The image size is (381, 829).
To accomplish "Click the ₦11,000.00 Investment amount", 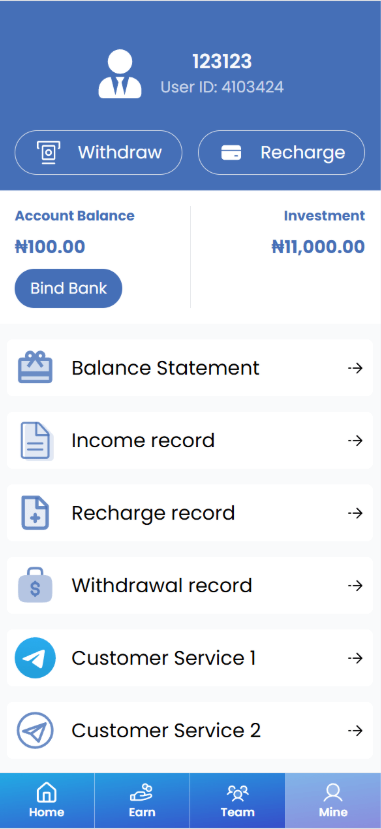I will pos(318,247).
